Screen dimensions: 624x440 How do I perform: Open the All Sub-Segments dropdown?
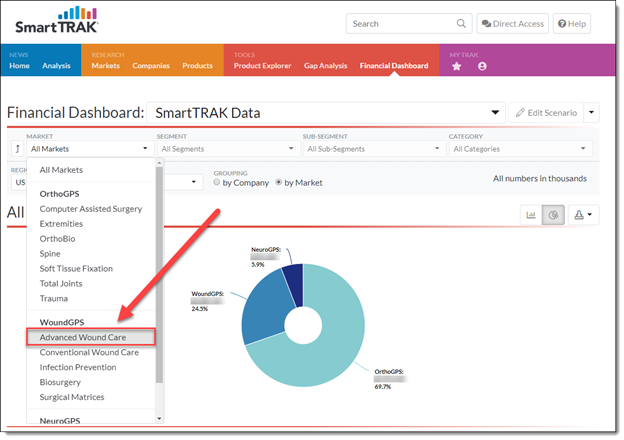[374, 149]
